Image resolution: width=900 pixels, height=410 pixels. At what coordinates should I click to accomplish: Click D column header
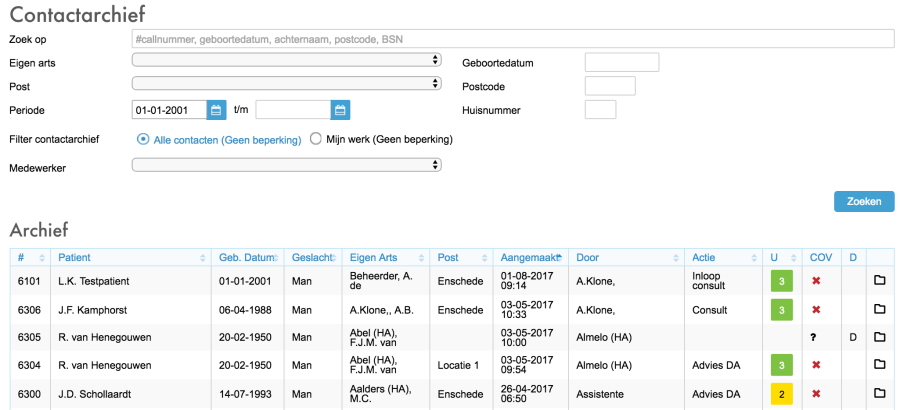point(853,258)
